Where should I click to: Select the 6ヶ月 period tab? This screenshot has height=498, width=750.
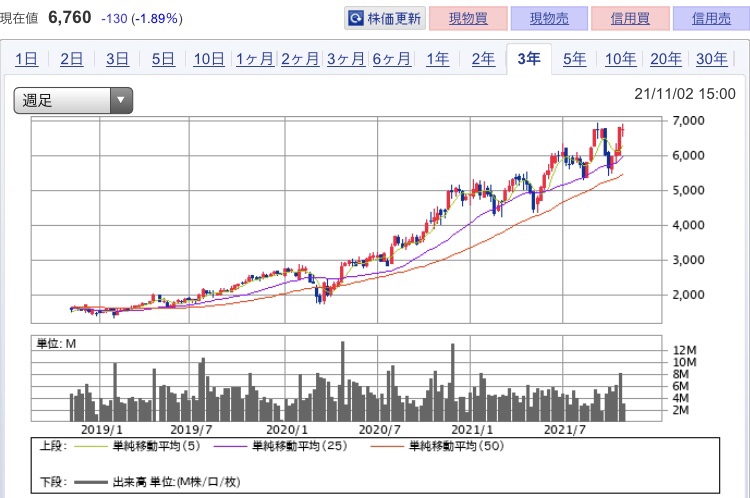(x=392, y=59)
